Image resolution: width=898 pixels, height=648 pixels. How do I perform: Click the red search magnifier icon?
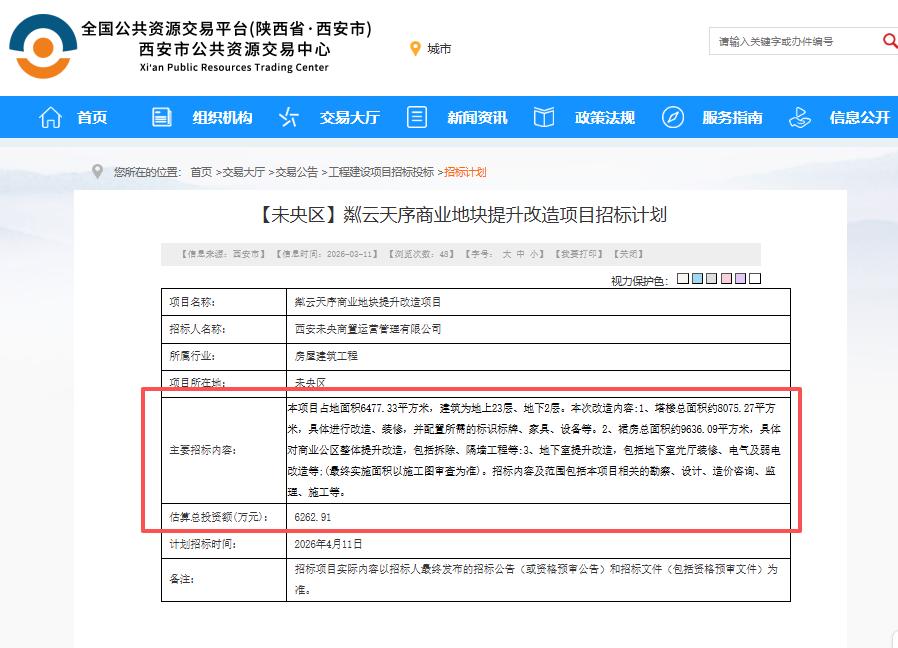tap(890, 41)
